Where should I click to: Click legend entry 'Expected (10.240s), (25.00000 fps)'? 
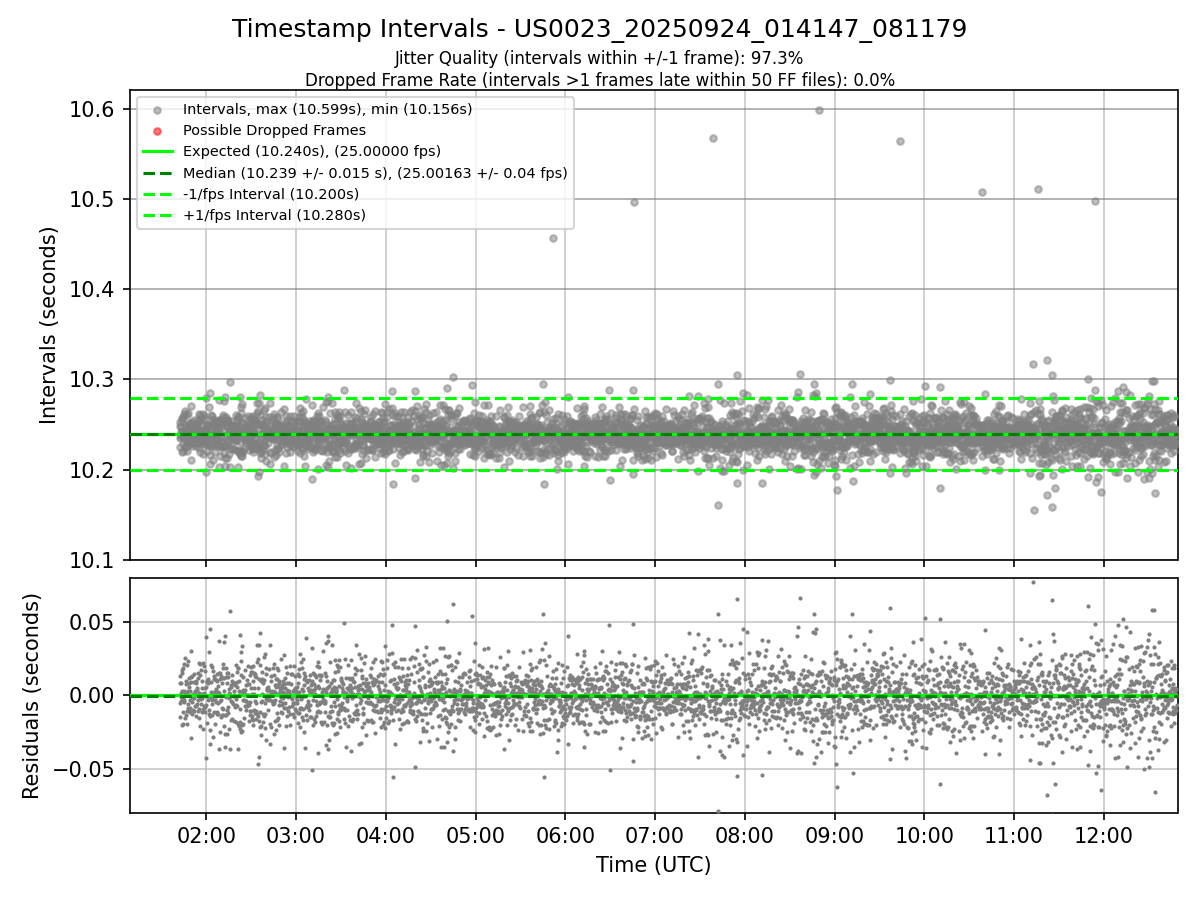coord(311,151)
